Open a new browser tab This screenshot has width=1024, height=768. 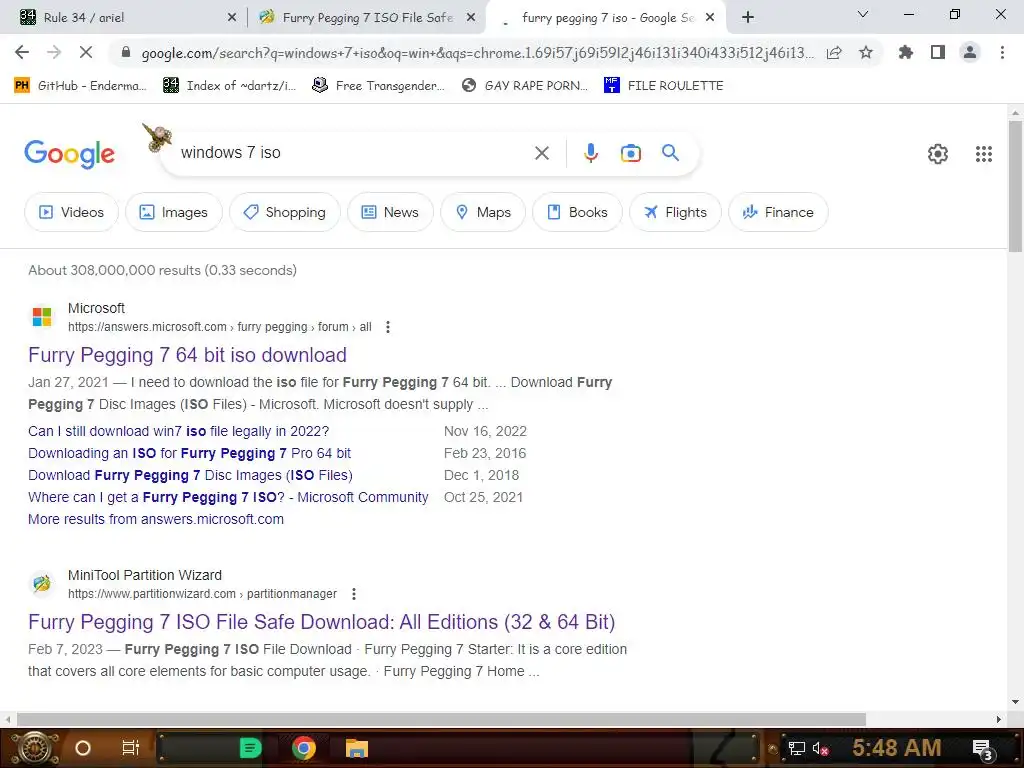tap(748, 18)
